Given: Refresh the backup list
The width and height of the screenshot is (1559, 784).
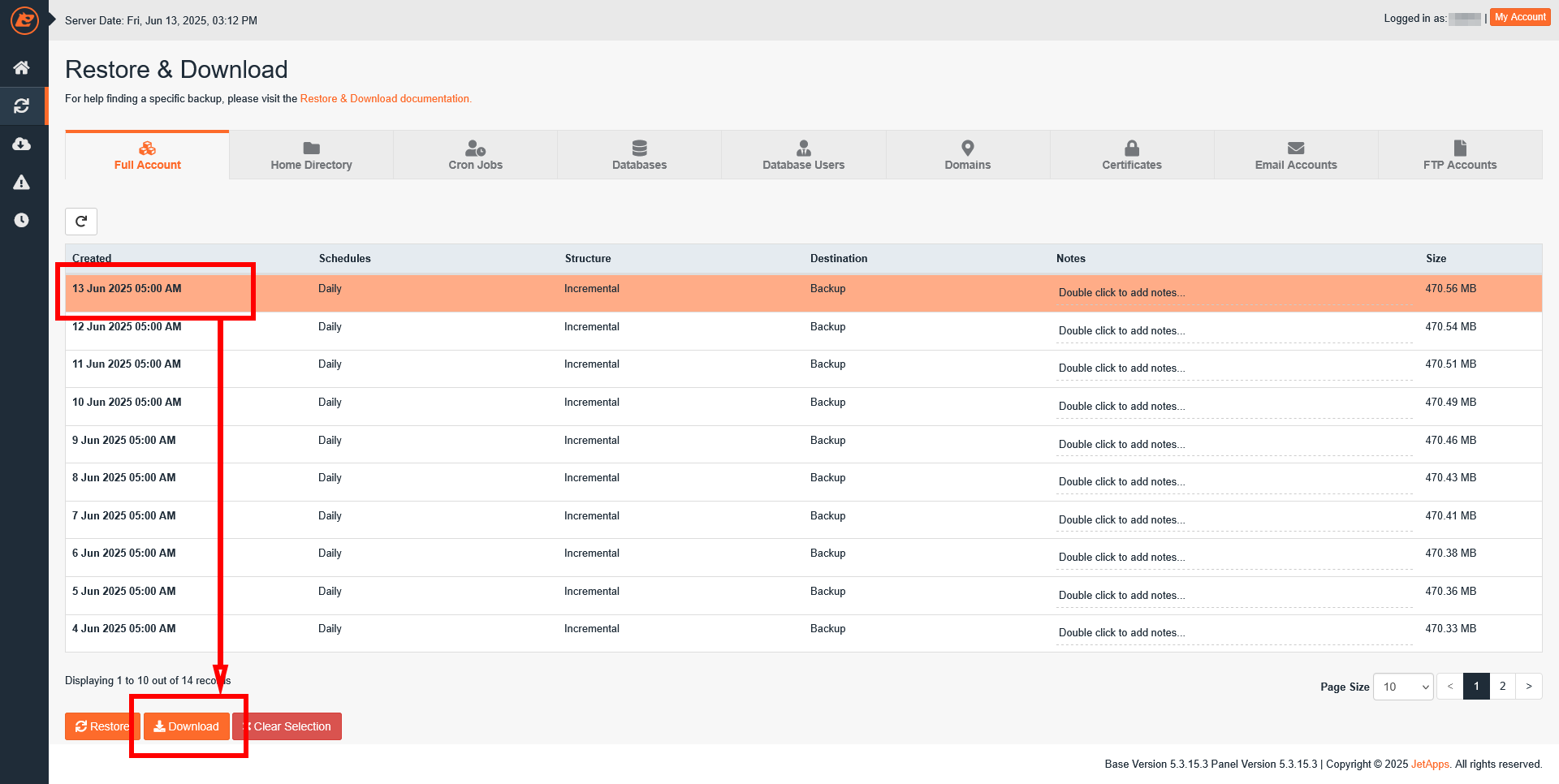Looking at the screenshot, I should pyautogui.click(x=81, y=221).
